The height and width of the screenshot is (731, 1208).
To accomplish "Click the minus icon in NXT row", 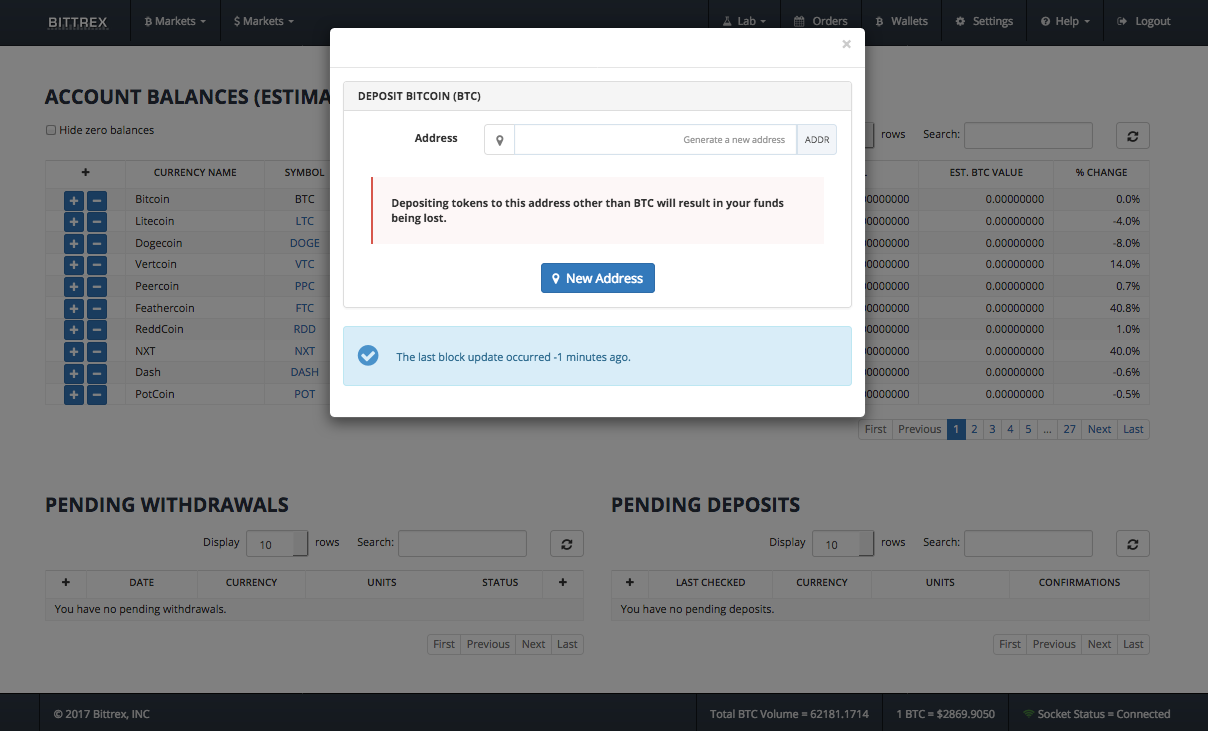I will click(x=97, y=351).
